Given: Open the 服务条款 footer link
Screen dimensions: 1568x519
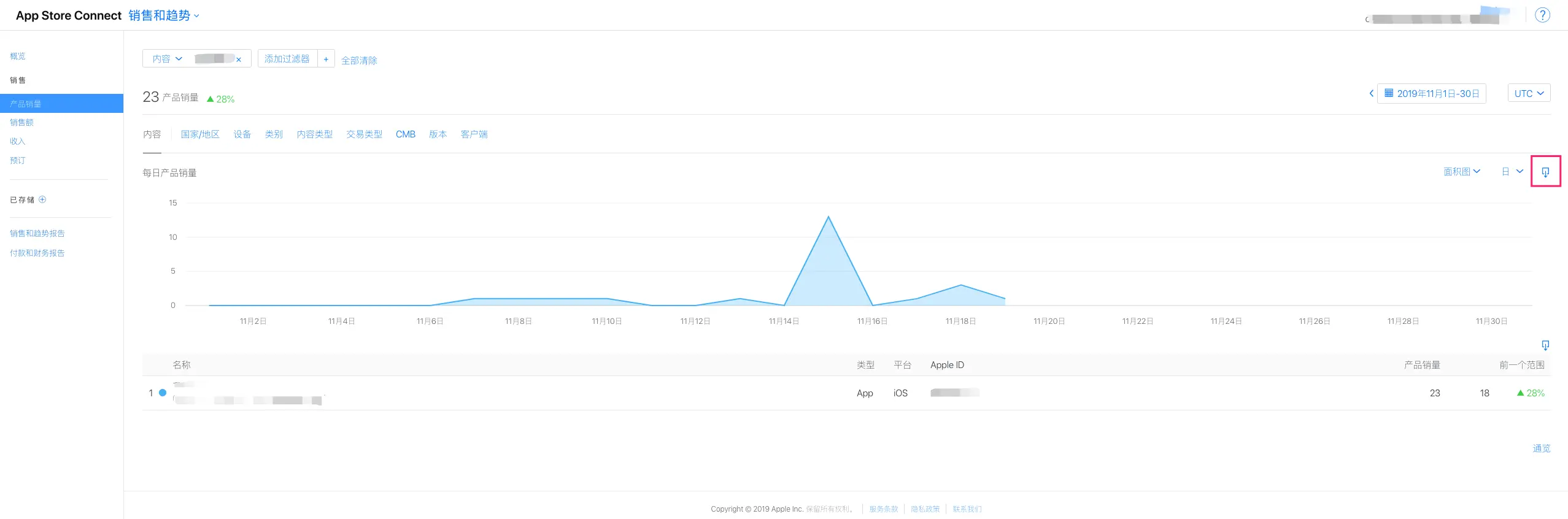Looking at the screenshot, I should [x=884, y=509].
